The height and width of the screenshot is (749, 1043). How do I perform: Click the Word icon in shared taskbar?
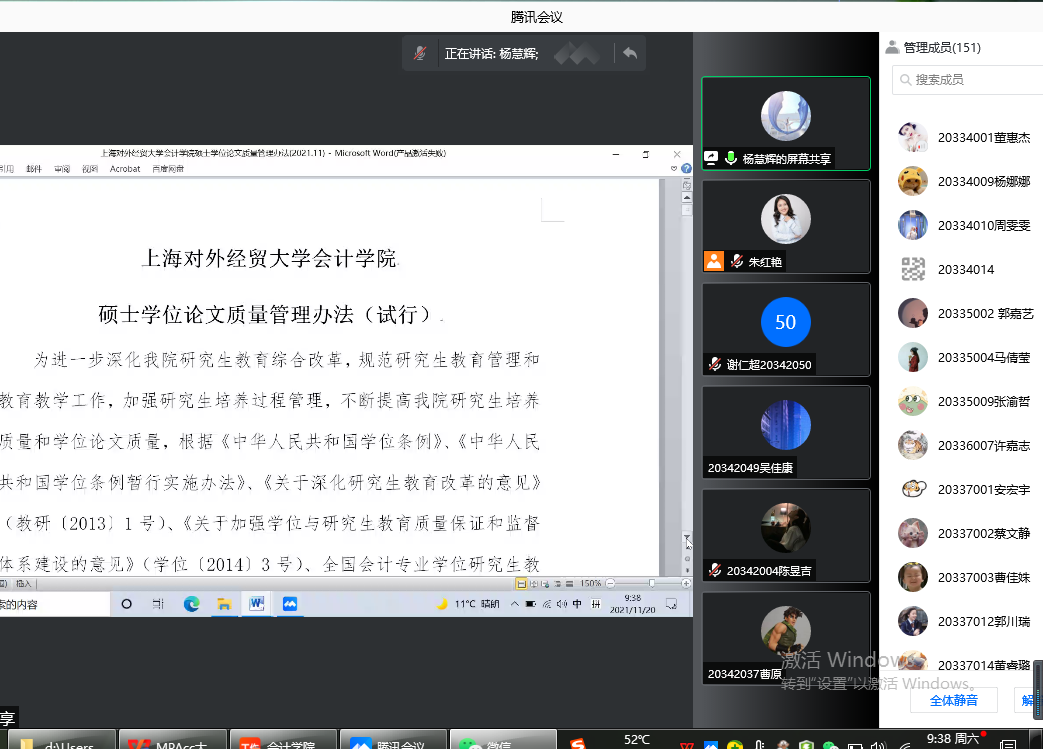click(256, 604)
